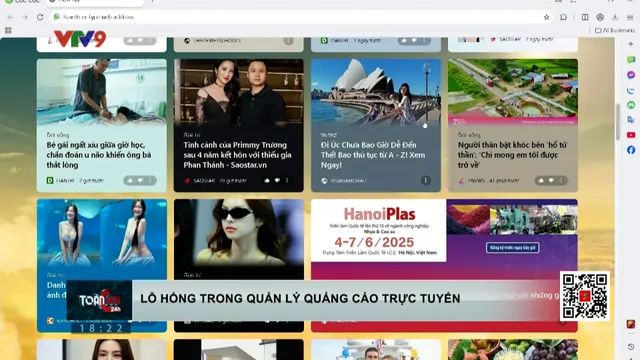Open YouTube from the sidebar
The image size is (640, 360).
(631, 135)
